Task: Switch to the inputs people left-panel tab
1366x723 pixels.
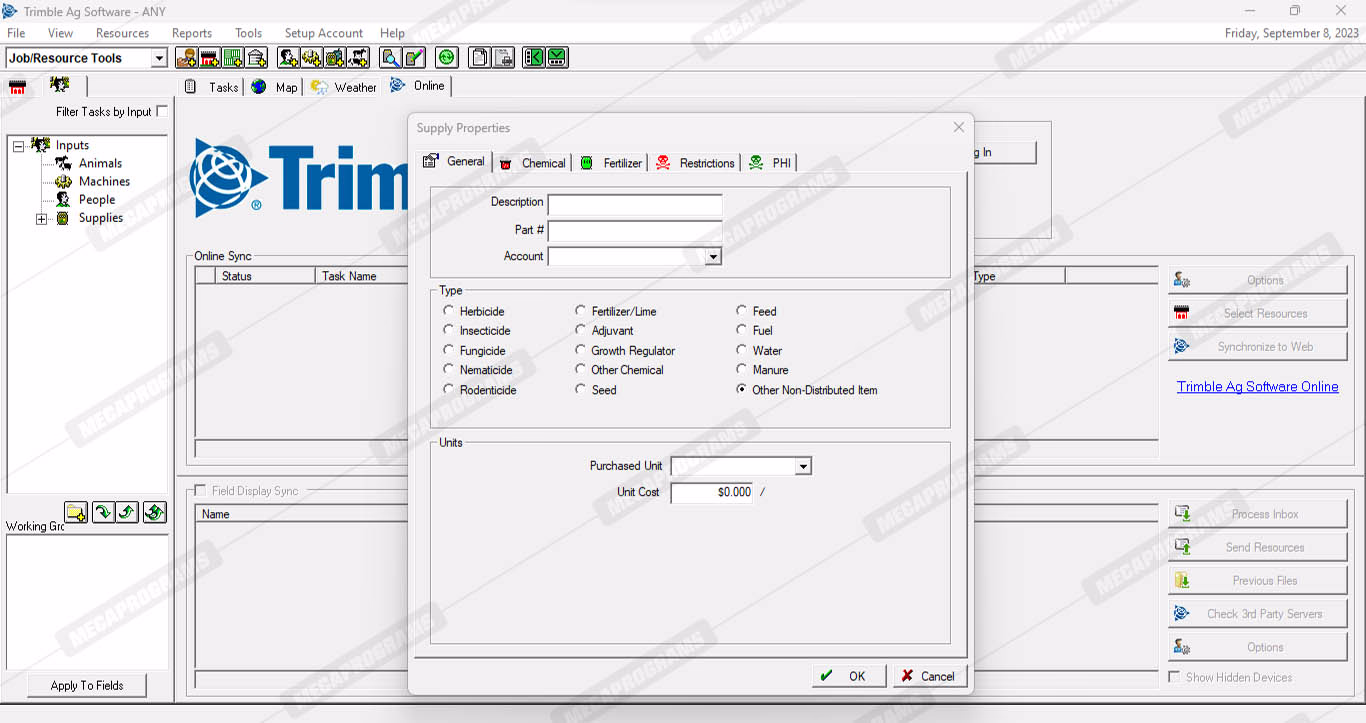Action: pyautogui.click(x=60, y=85)
